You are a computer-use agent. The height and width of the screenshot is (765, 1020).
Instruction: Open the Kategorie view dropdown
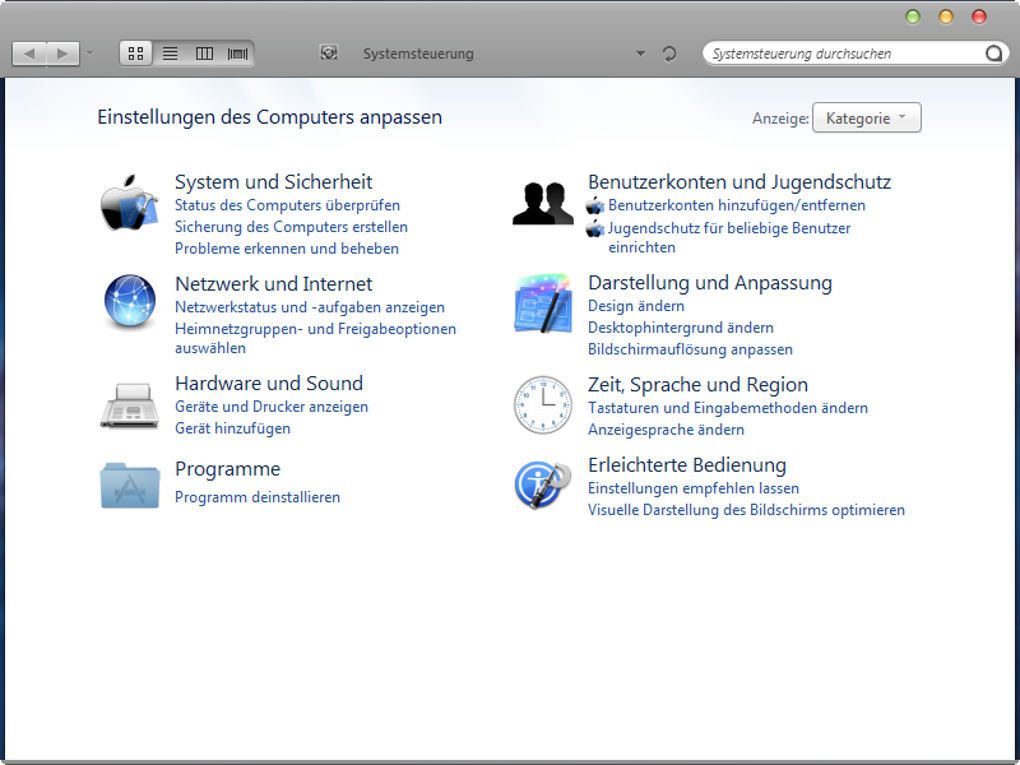pyautogui.click(x=866, y=118)
